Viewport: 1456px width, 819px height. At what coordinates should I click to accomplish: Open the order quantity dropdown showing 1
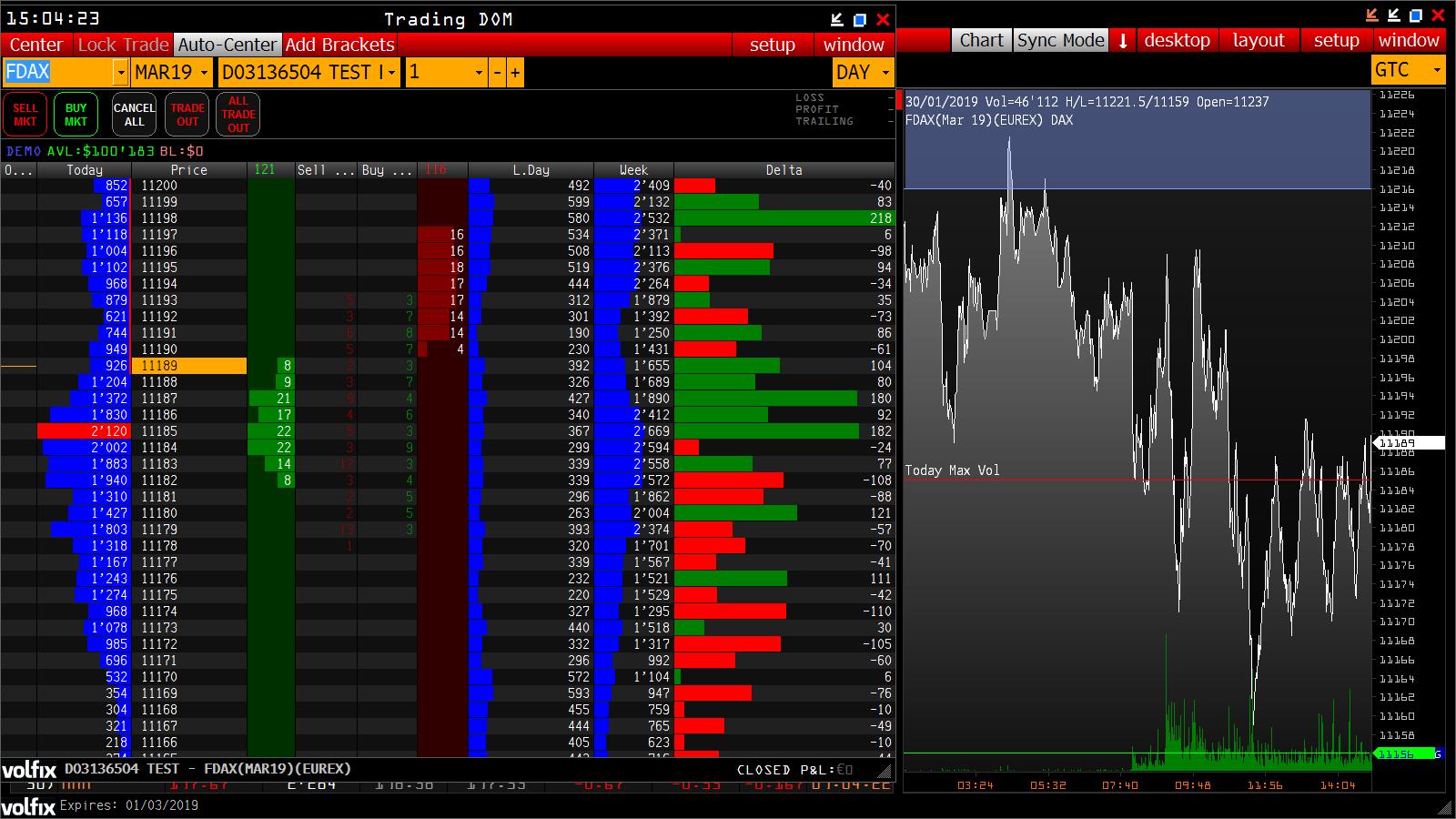446,72
